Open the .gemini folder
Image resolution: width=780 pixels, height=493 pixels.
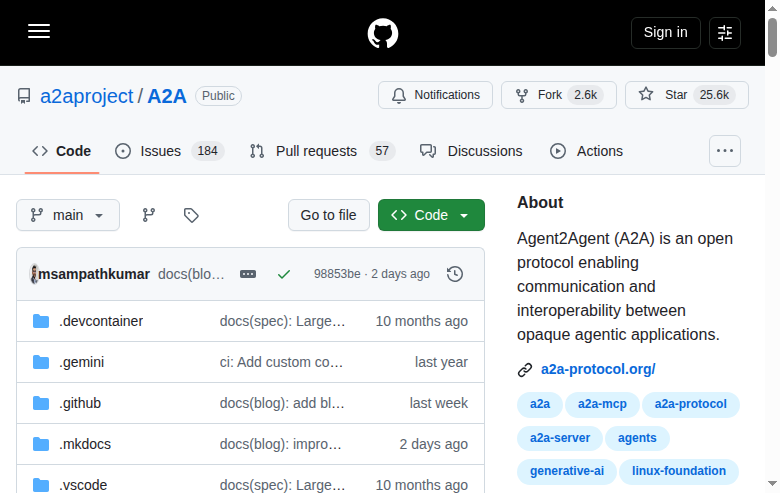tap(82, 362)
